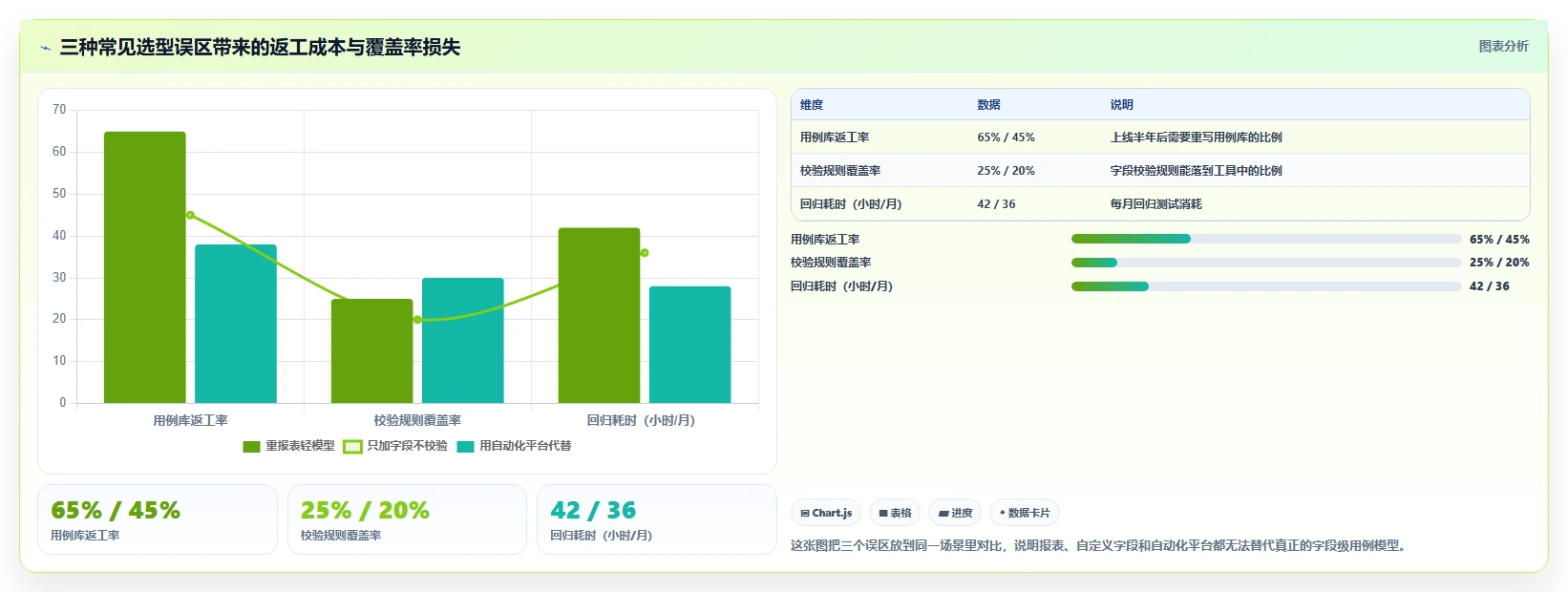This screenshot has width=1568, height=592.
Task: Click the Chart.js tag pill
Action: click(x=826, y=513)
